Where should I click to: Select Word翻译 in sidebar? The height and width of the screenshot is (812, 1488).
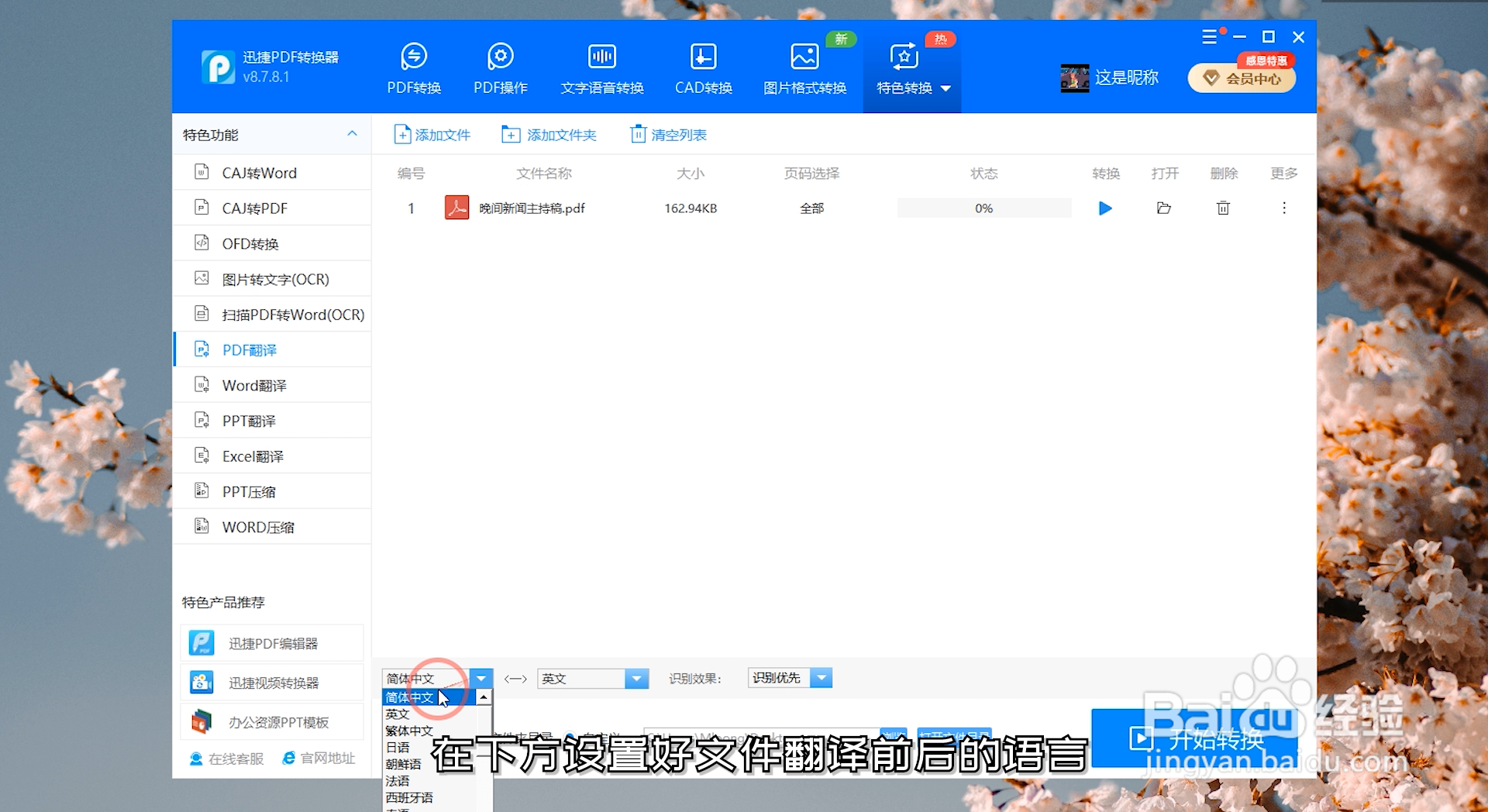point(272,385)
